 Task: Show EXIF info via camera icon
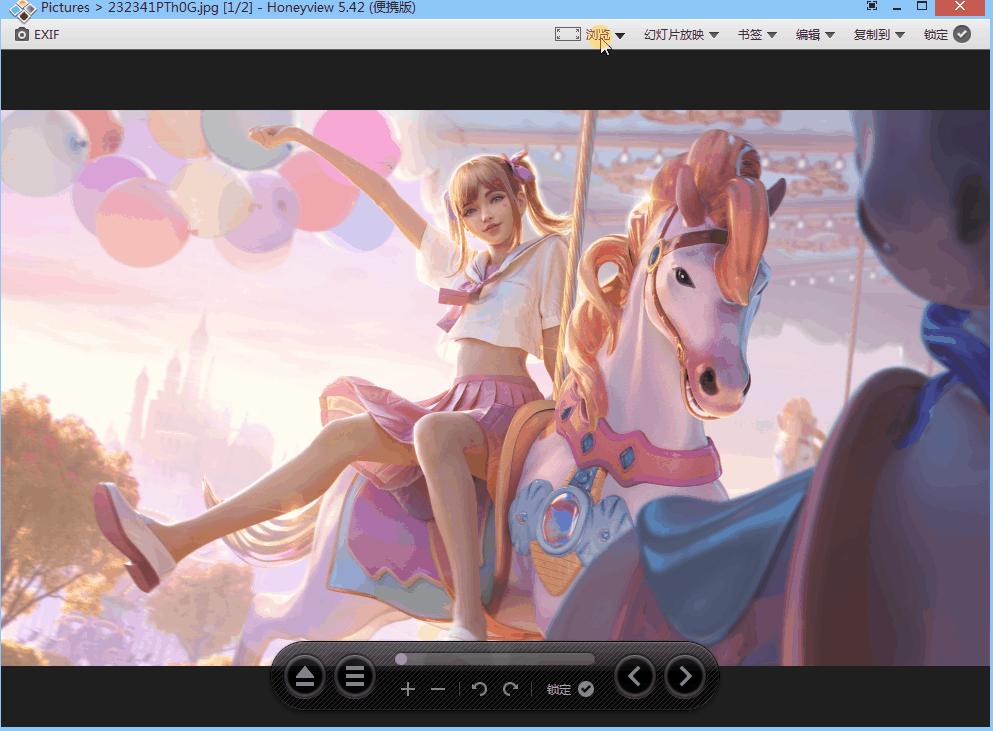click(x=22, y=34)
